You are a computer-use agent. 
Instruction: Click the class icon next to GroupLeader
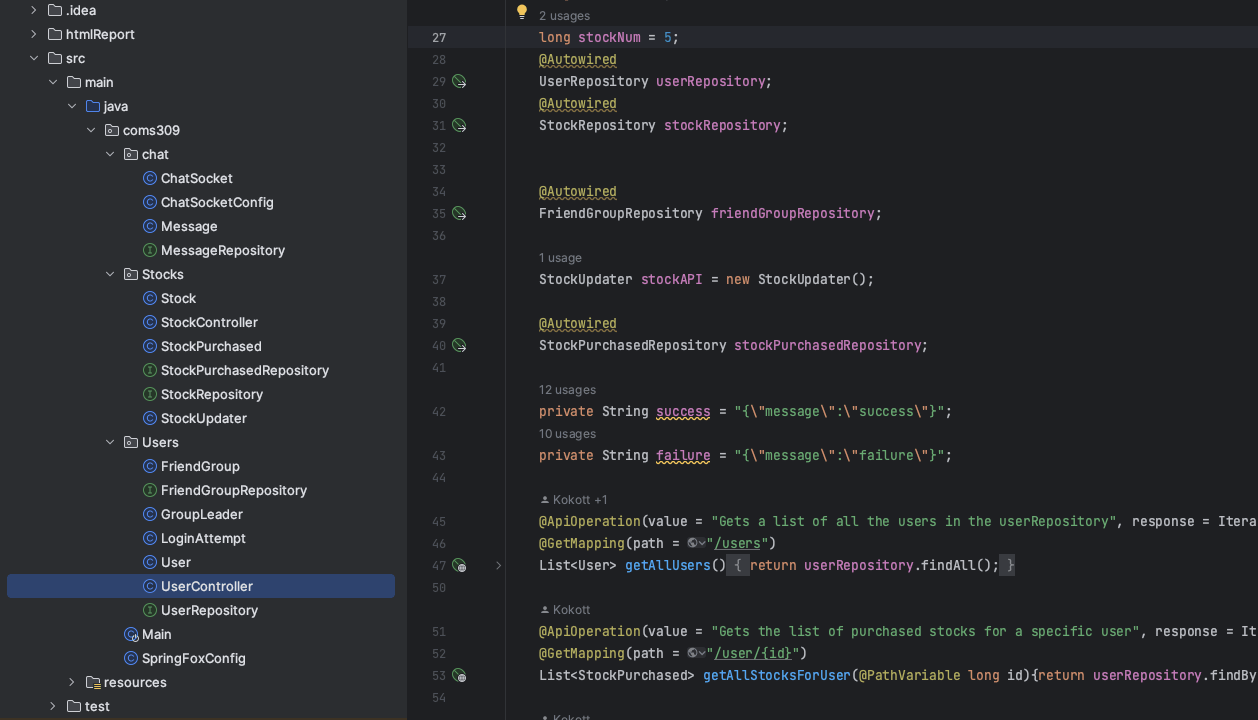(150, 514)
